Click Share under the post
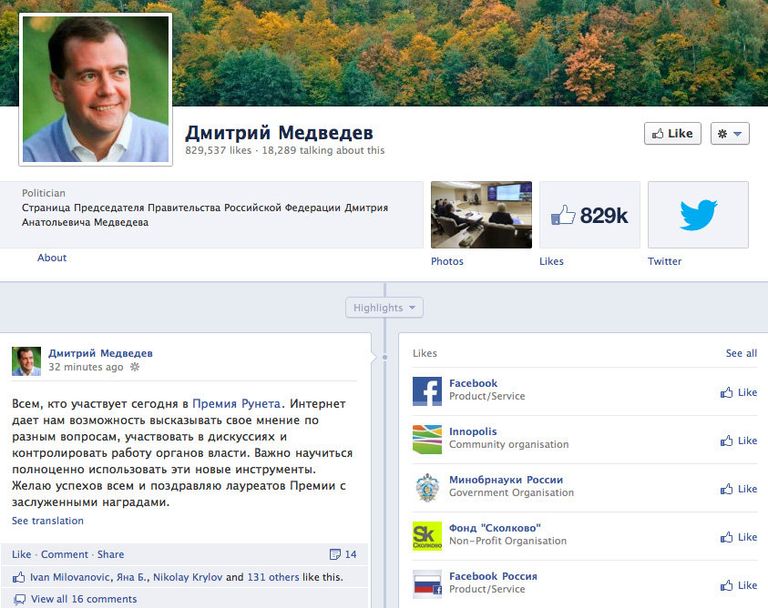Viewport: 768px width, 608px height. pyautogui.click(x=111, y=554)
